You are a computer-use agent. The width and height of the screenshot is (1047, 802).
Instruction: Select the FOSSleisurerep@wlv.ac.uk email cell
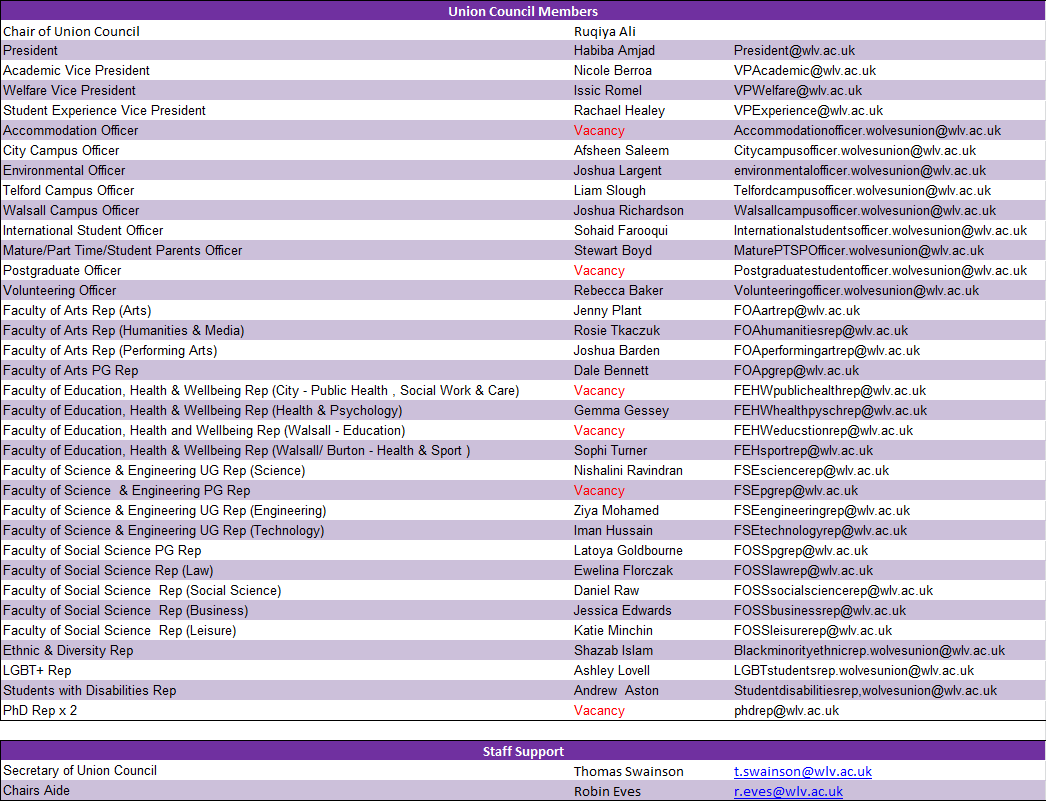click(x=813, y=632)
